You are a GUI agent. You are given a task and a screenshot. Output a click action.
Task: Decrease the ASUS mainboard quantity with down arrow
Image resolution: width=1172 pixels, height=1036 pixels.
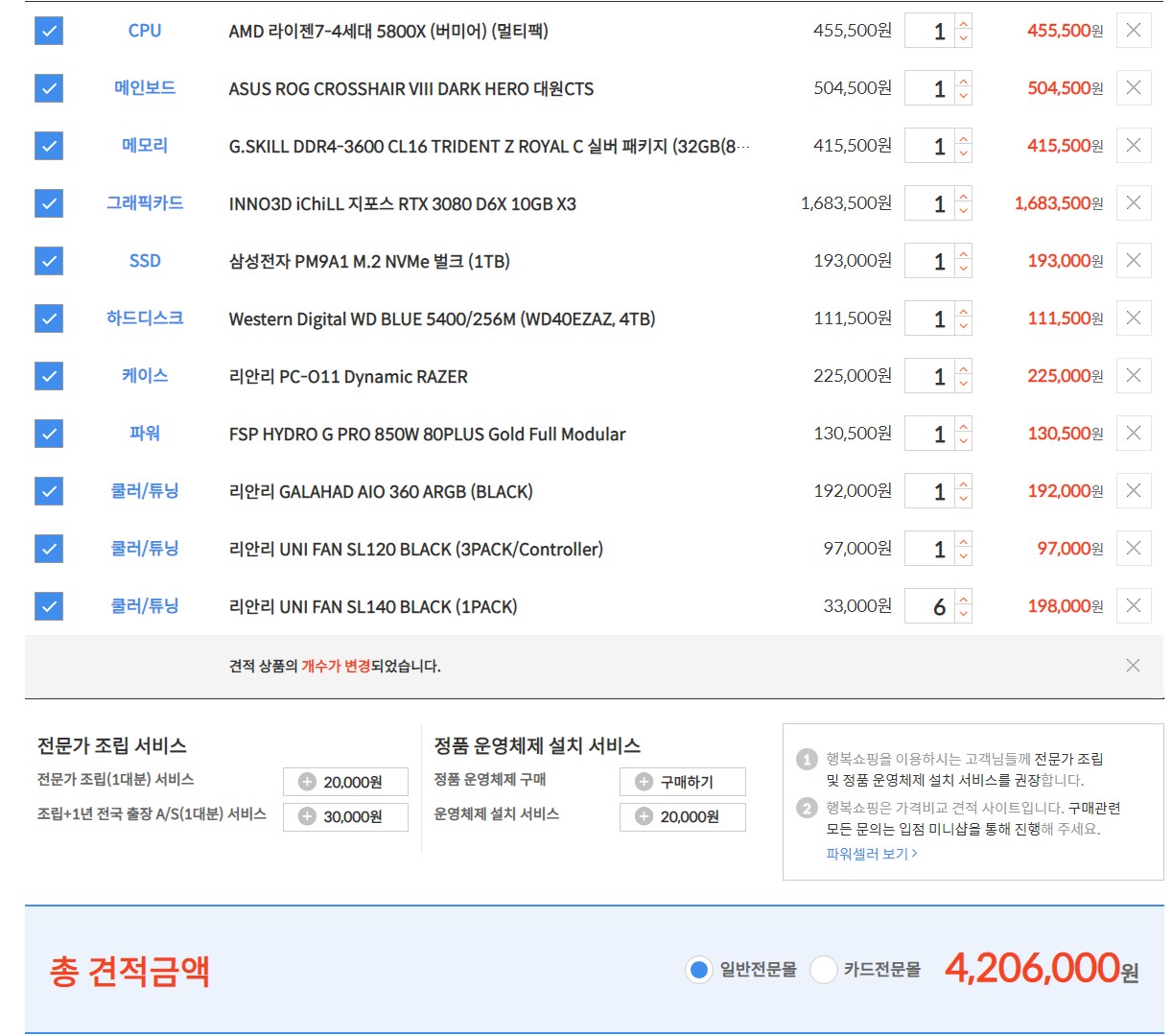(x=964, y=97)
